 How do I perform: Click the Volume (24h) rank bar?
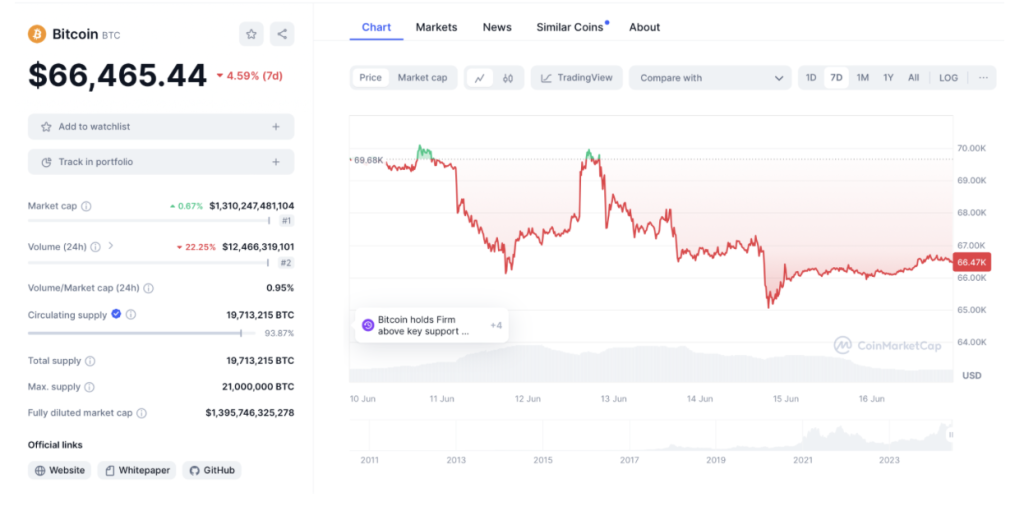tap(148, 263)
